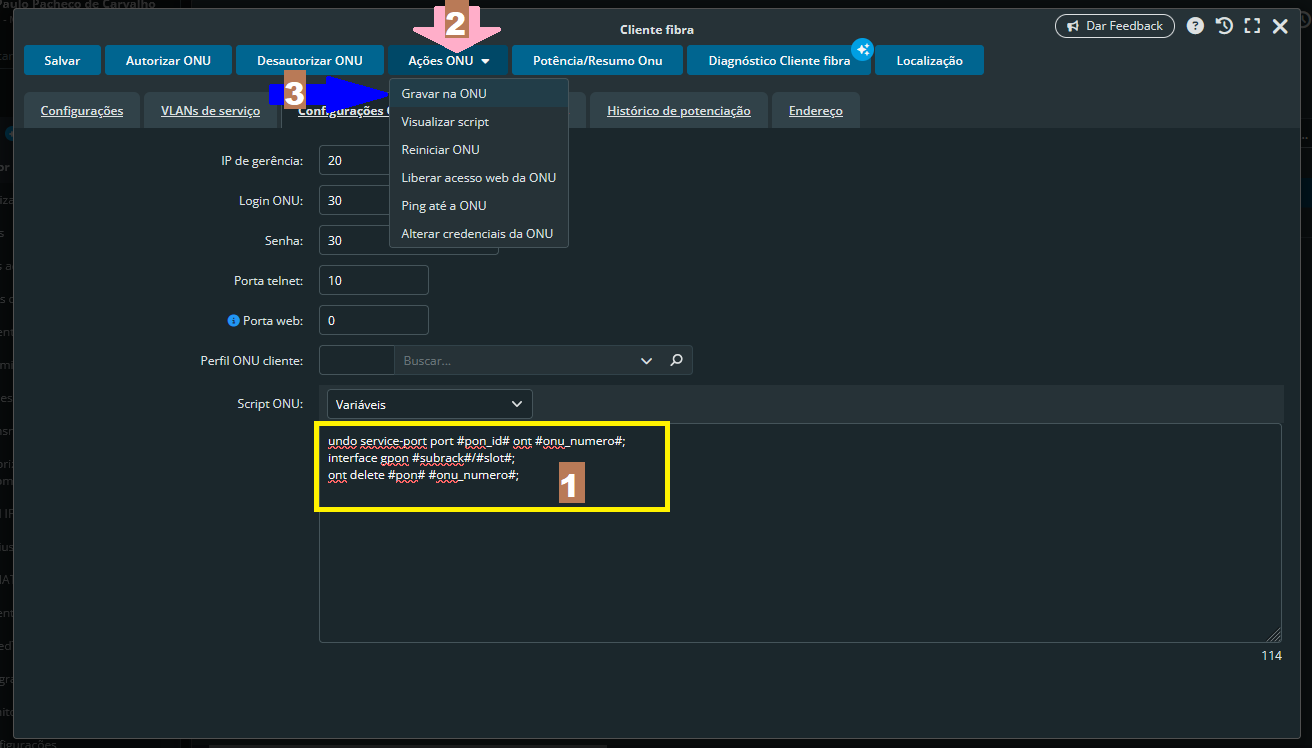
Task: Click the Dar Feedback button
Action: (1115, 26)
